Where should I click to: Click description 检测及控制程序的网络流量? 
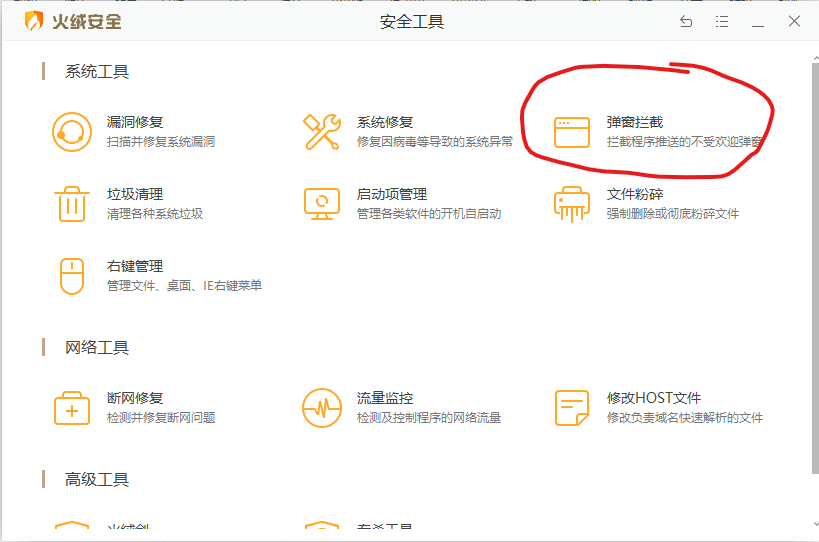coord(429,417)
